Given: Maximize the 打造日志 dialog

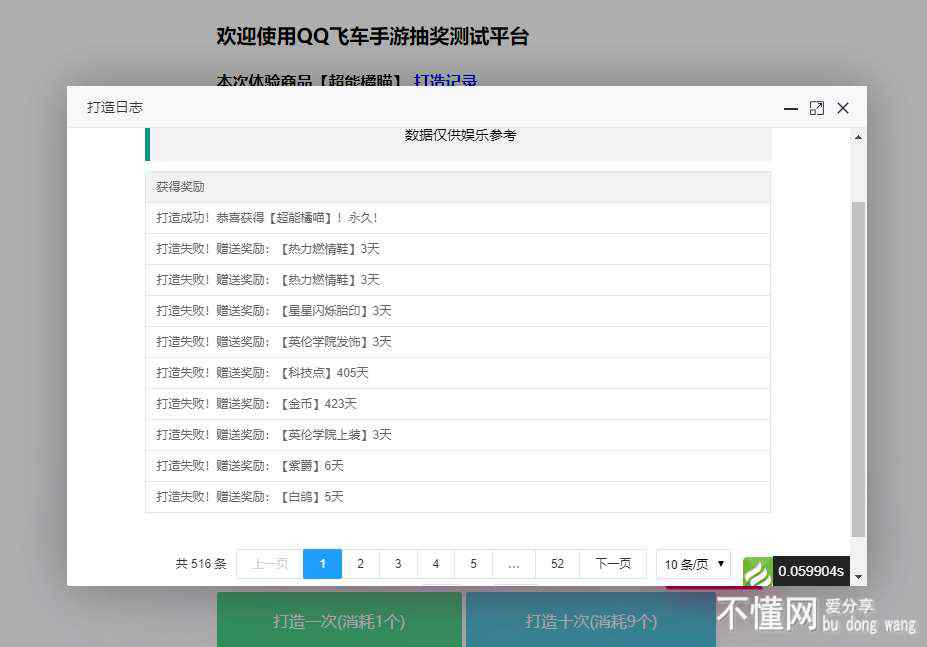Looking at the screenshot, I should click(816, 108).
